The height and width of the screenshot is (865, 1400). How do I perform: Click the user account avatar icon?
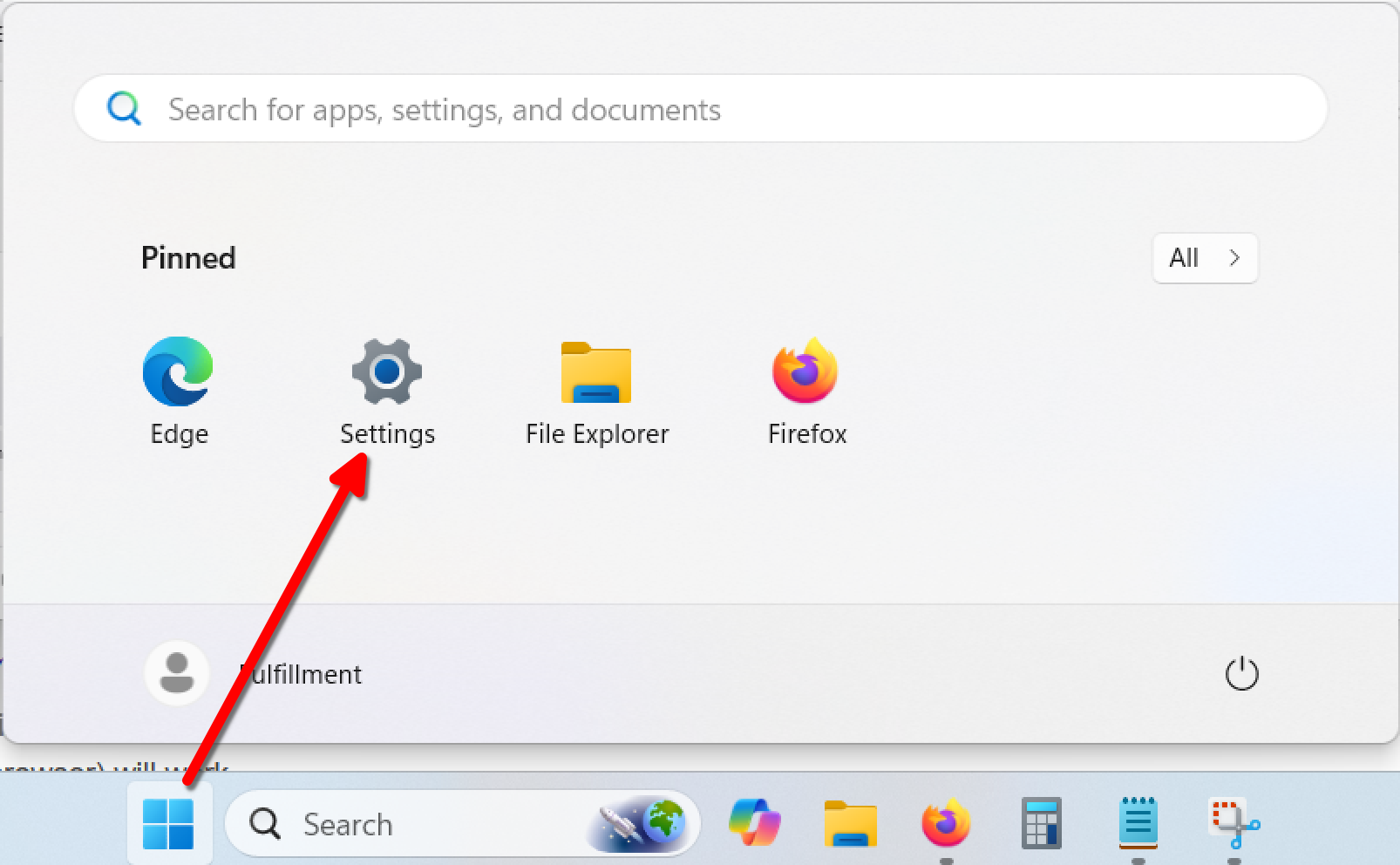(x=177, y=674)
